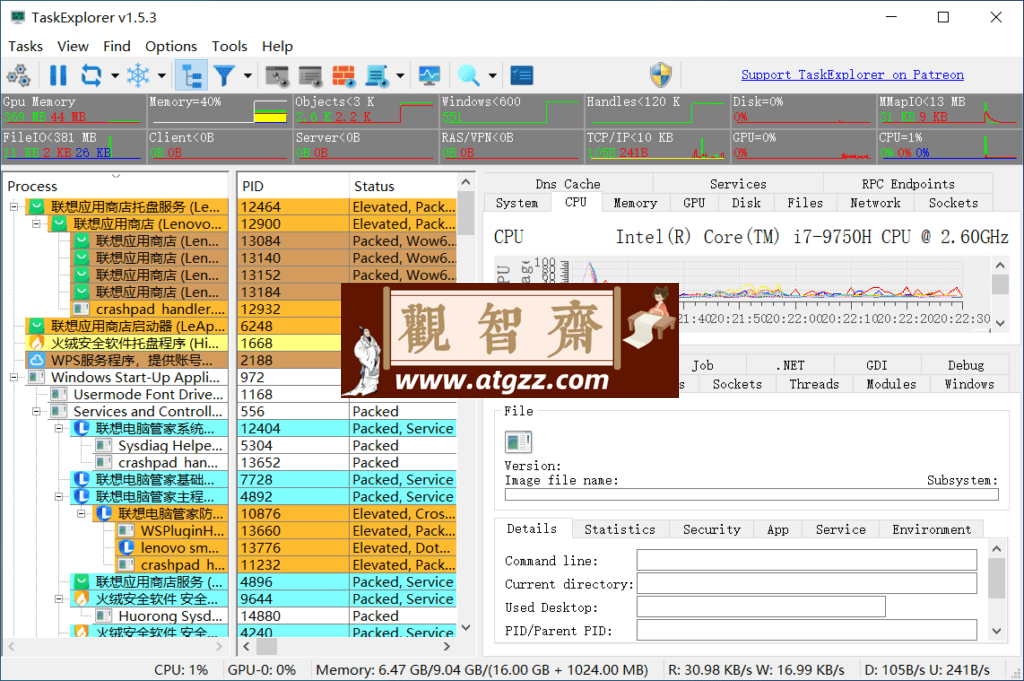Click blue icon of 联想电脑管家基础 row
The height and width of the screenshot is (681, 1024).
click(81, 480)
